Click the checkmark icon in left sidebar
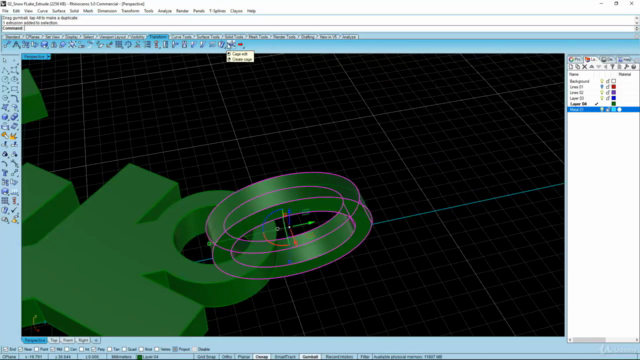The height and width of the screenshot is (360, 640). tap(14, 210)
